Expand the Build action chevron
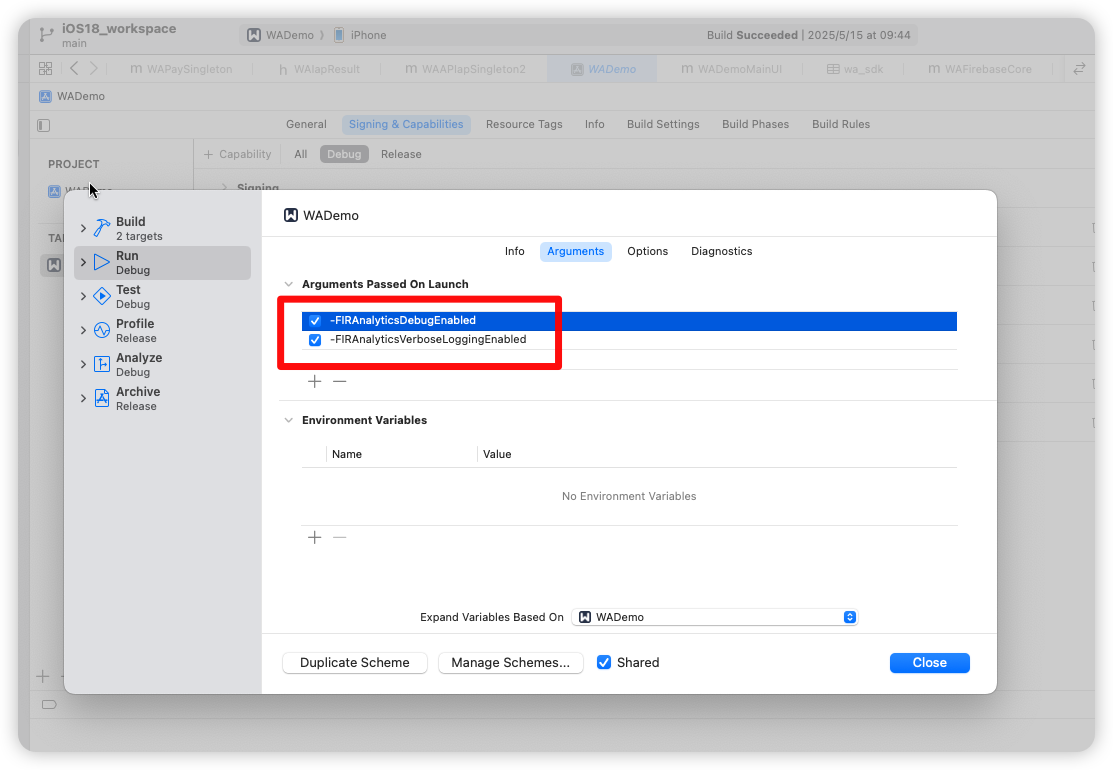1113x770 pixels. click(x=84, y=228)
